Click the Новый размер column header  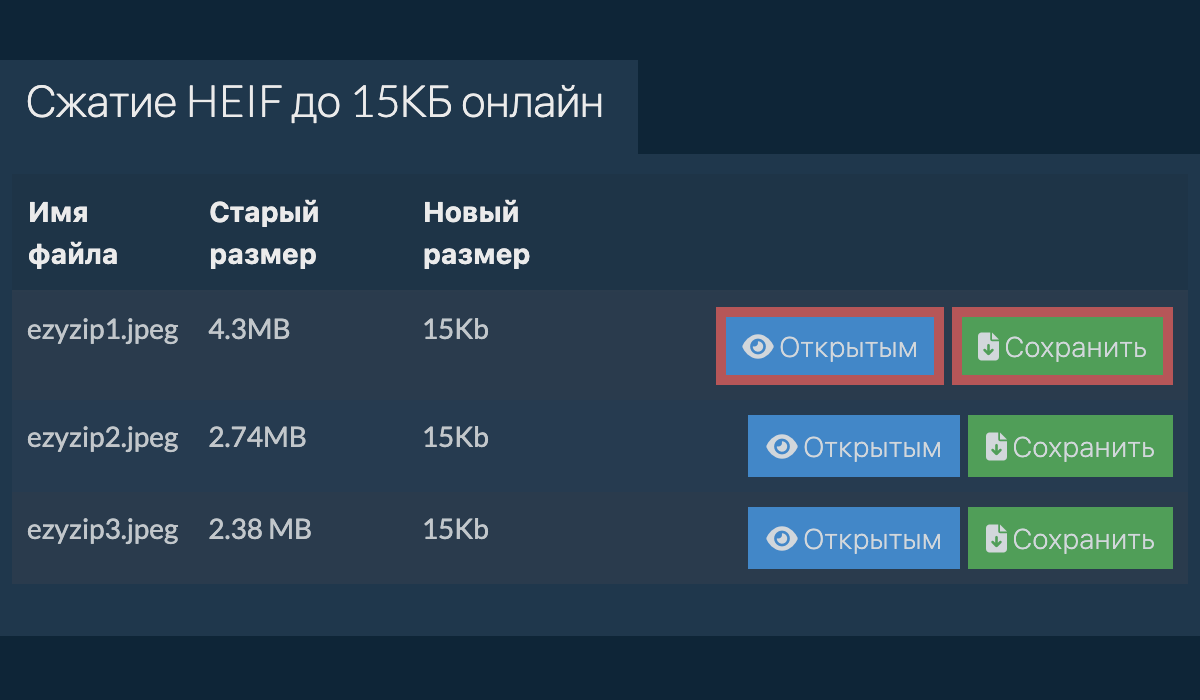[x=476, y=233]
